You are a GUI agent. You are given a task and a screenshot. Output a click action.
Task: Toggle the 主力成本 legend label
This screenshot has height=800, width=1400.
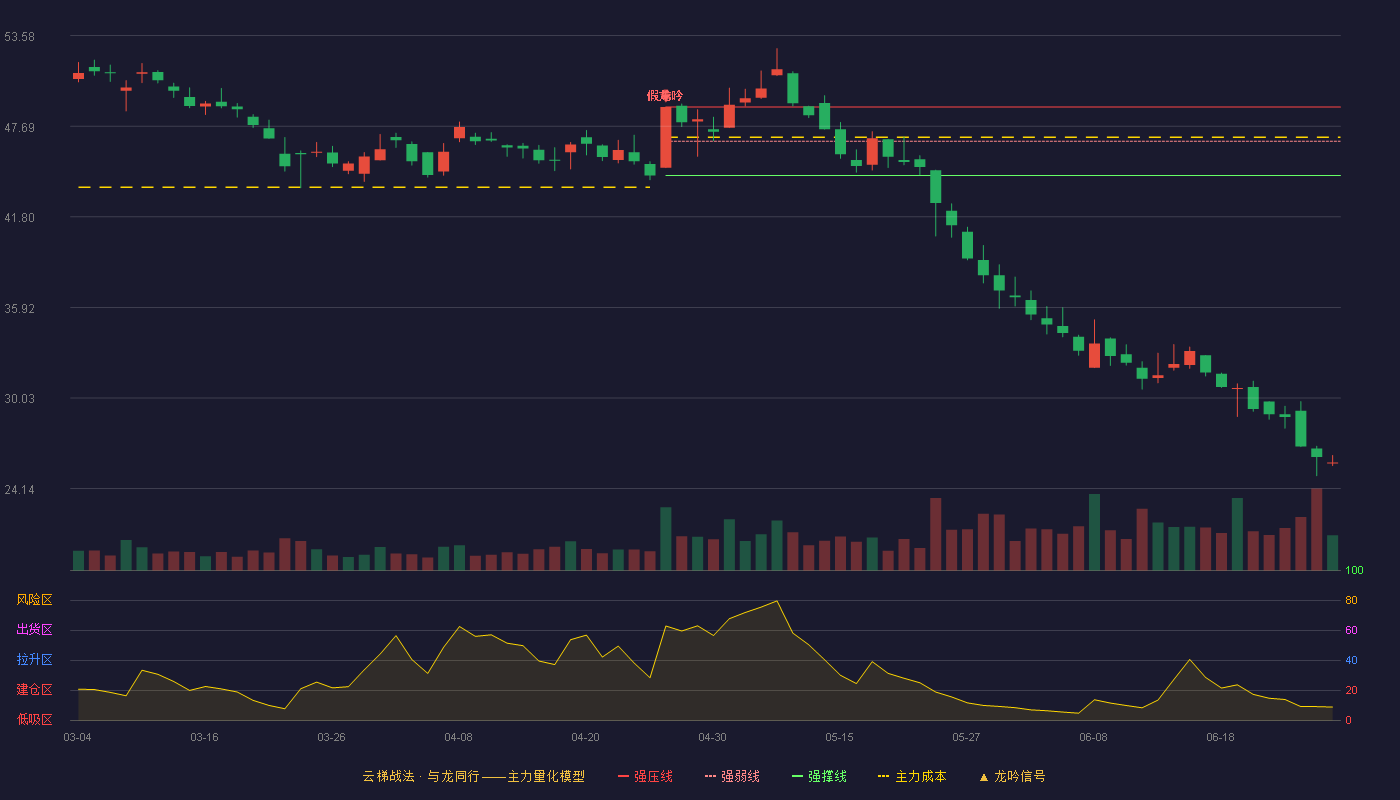[x=921, y=776]
